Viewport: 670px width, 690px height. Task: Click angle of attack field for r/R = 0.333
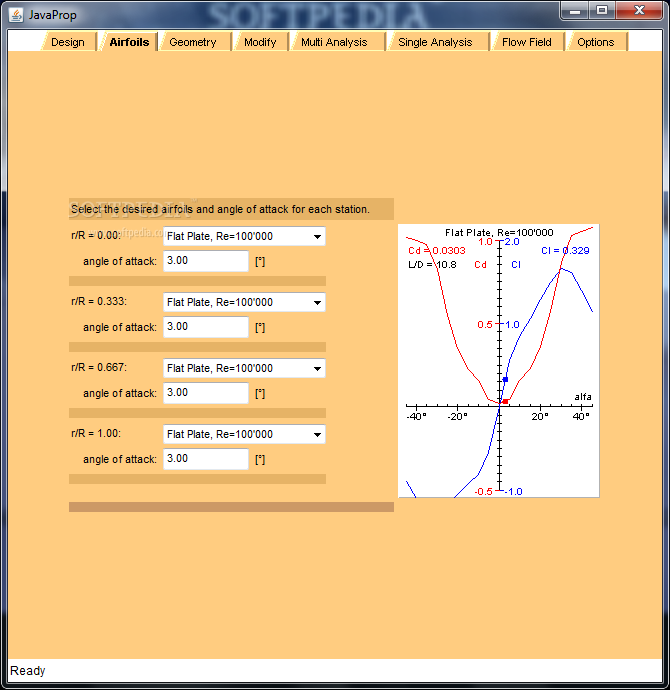click(206, 327)
